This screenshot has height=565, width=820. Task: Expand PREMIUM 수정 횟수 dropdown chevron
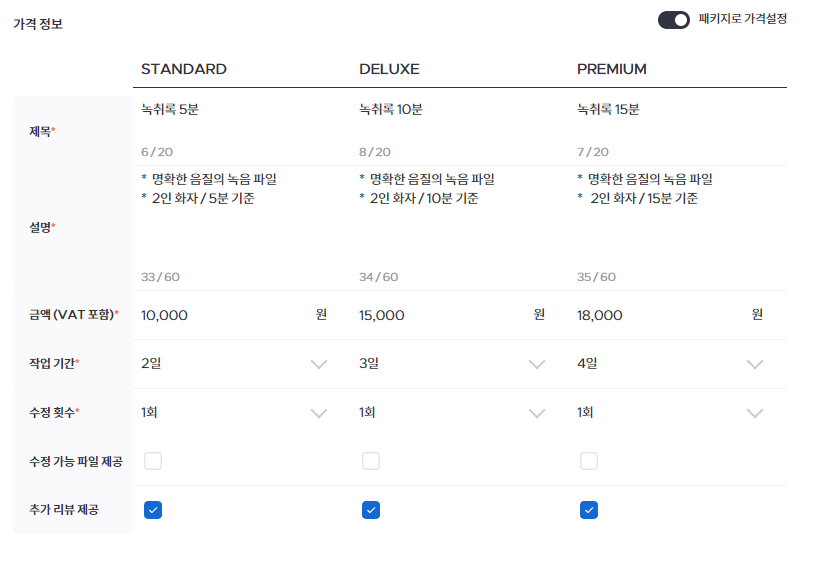click(755, 413)
